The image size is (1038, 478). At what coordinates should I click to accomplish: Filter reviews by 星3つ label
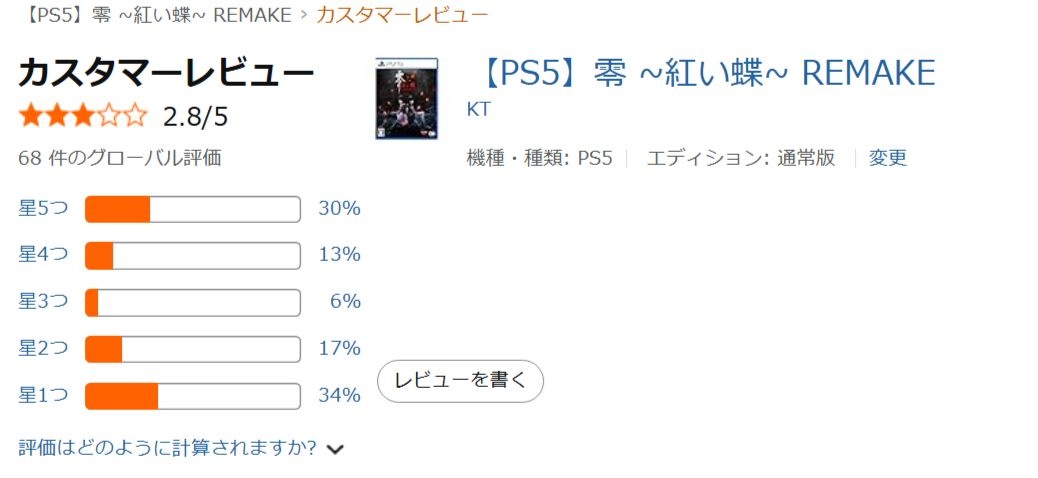pyautogui.click(x=43, y=301)
